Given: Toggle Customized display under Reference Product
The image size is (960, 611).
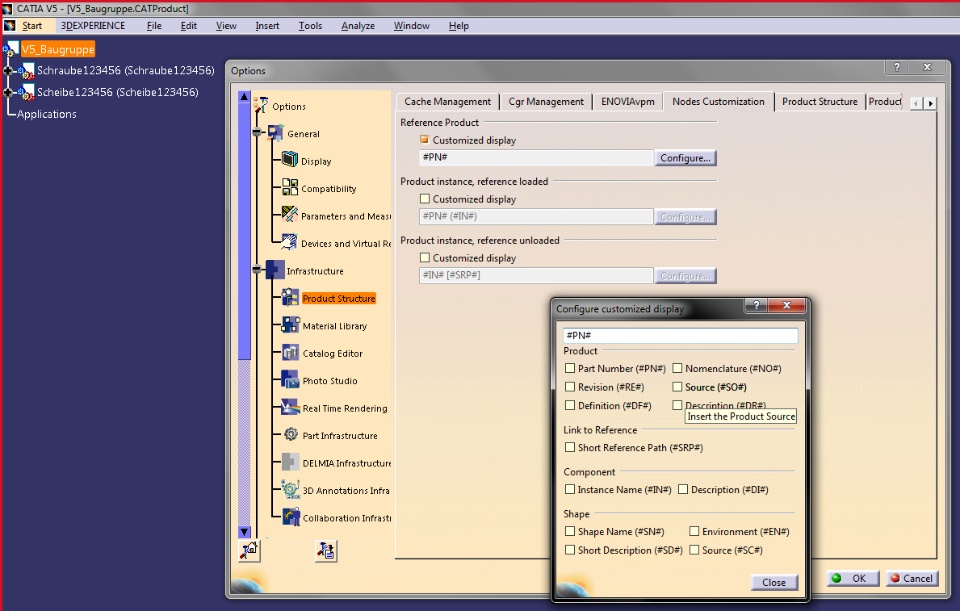Looking at the screenshot, I should tap(424, 140).
